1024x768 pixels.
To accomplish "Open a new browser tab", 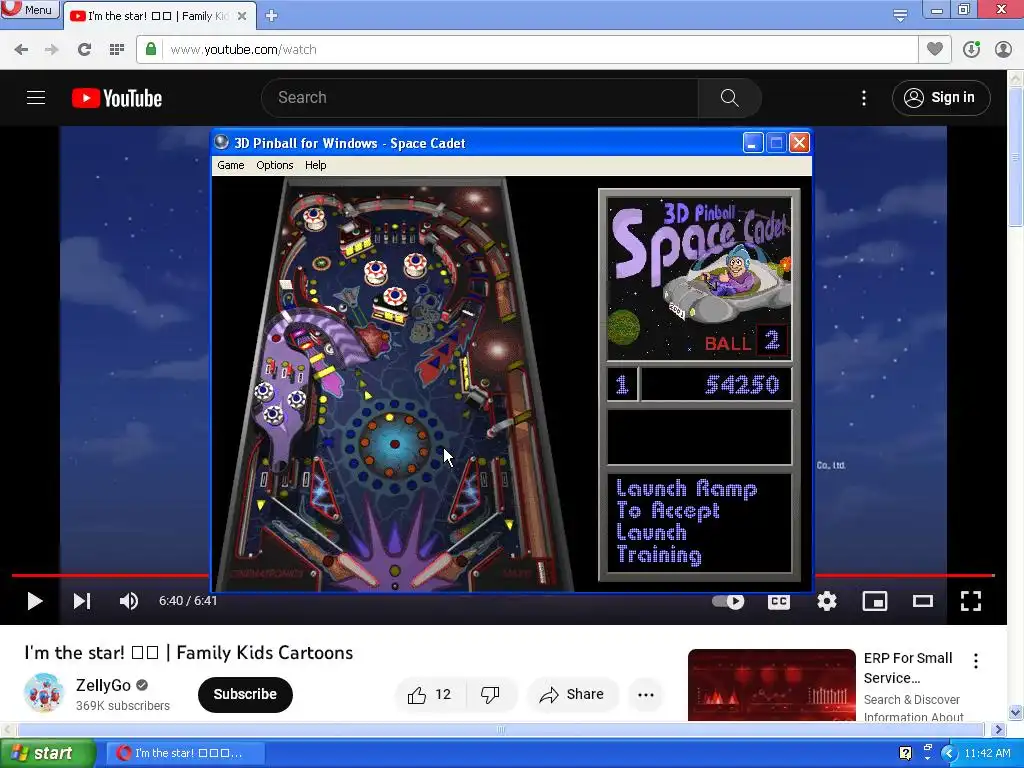I will (x=272, y=16).
